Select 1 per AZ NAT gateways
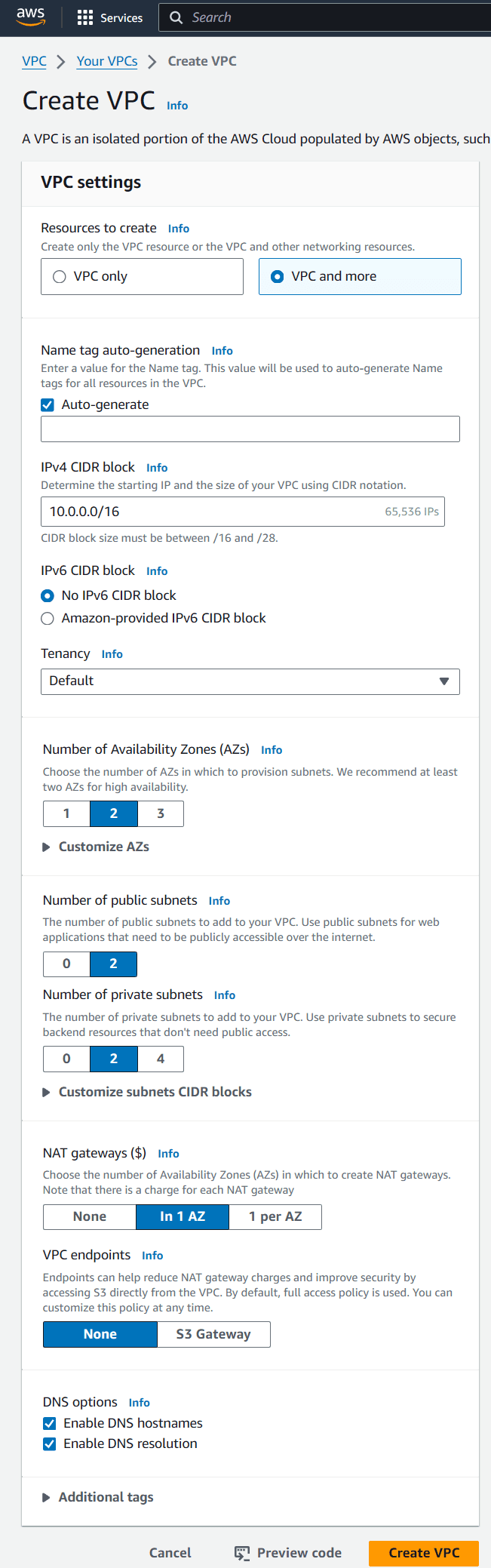 pos(275,1216)
